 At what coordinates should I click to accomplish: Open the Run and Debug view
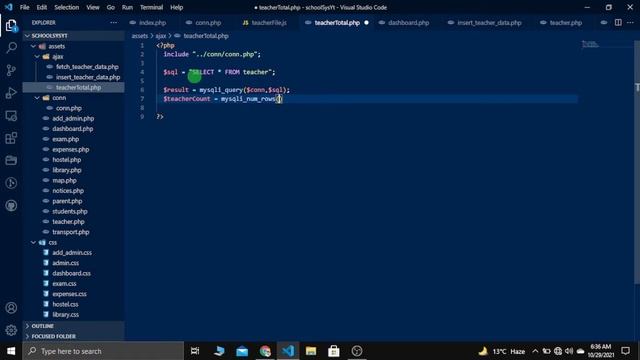pyautogui.click(x=11, y=93)
